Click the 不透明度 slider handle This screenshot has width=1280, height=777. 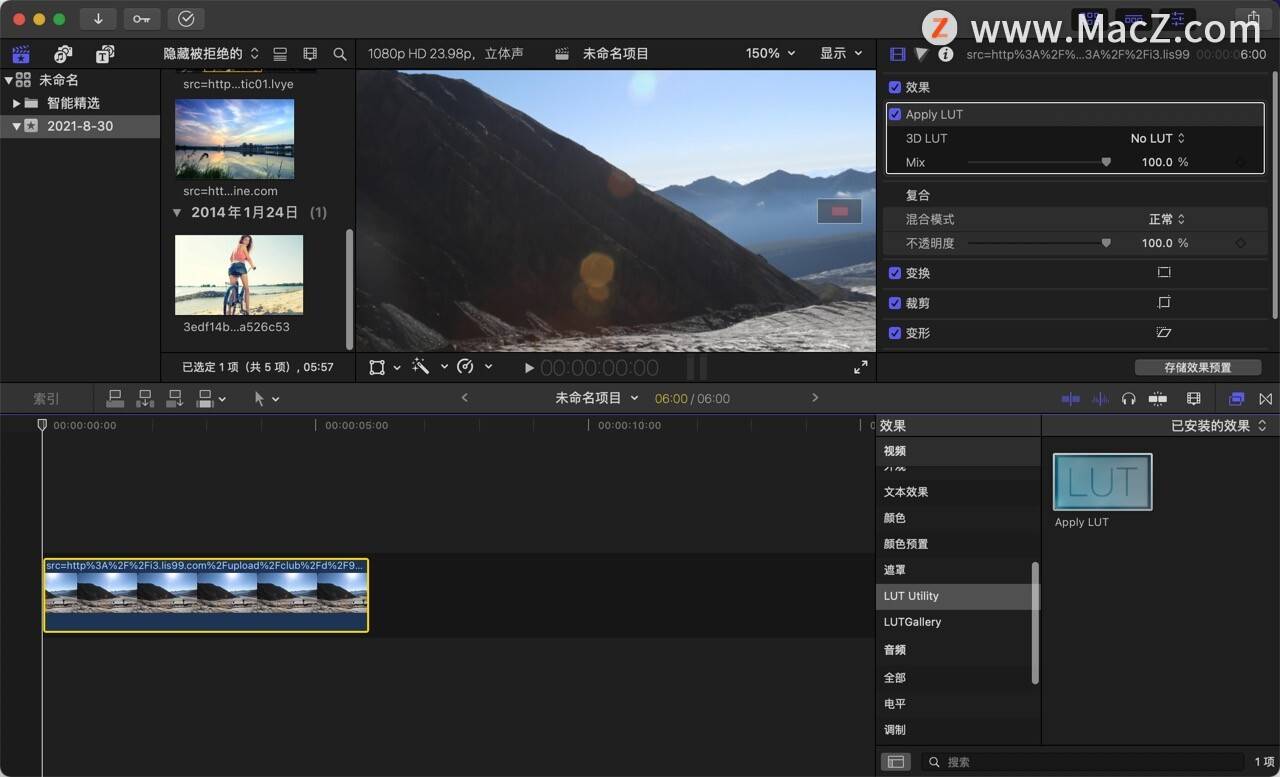1106,243
